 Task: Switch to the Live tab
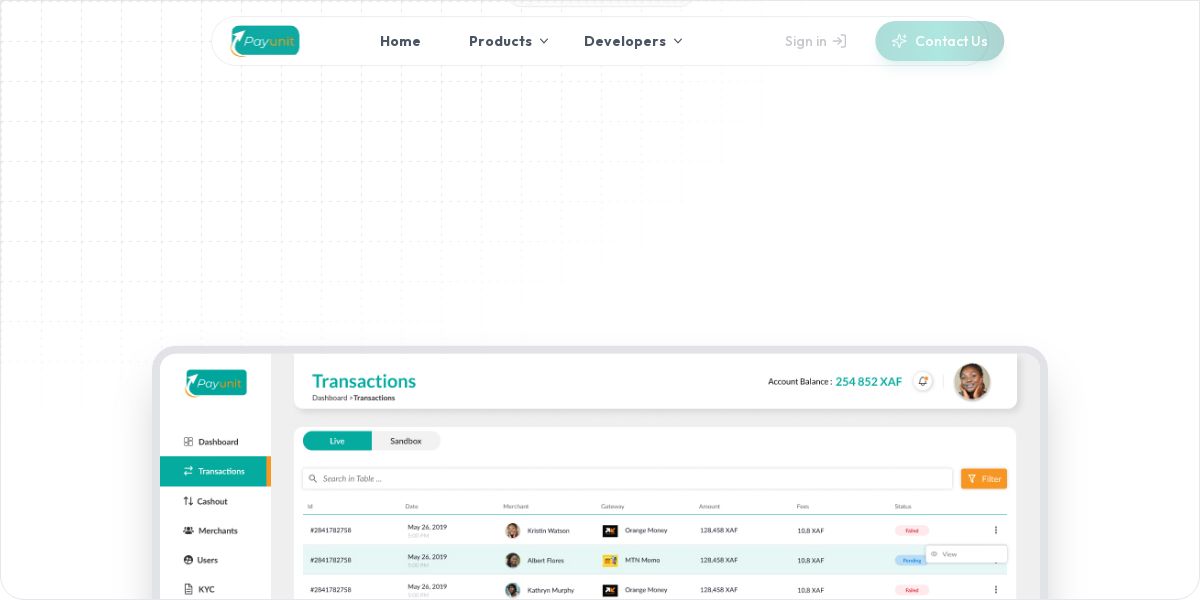337,441
